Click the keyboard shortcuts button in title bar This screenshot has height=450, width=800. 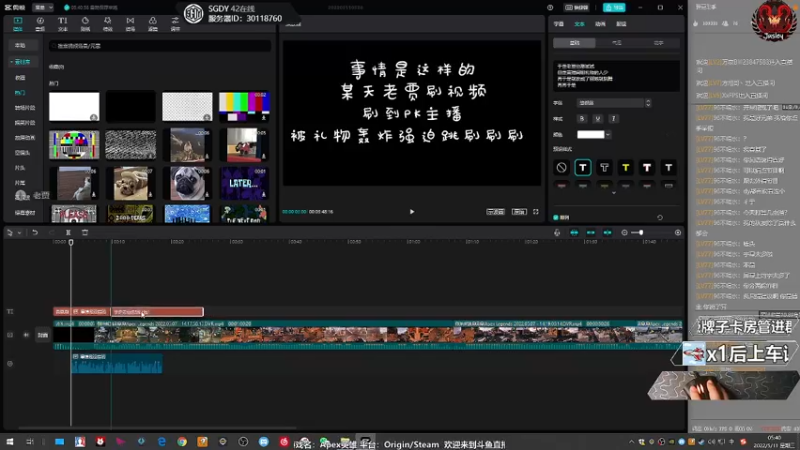[x=577, y=8]
